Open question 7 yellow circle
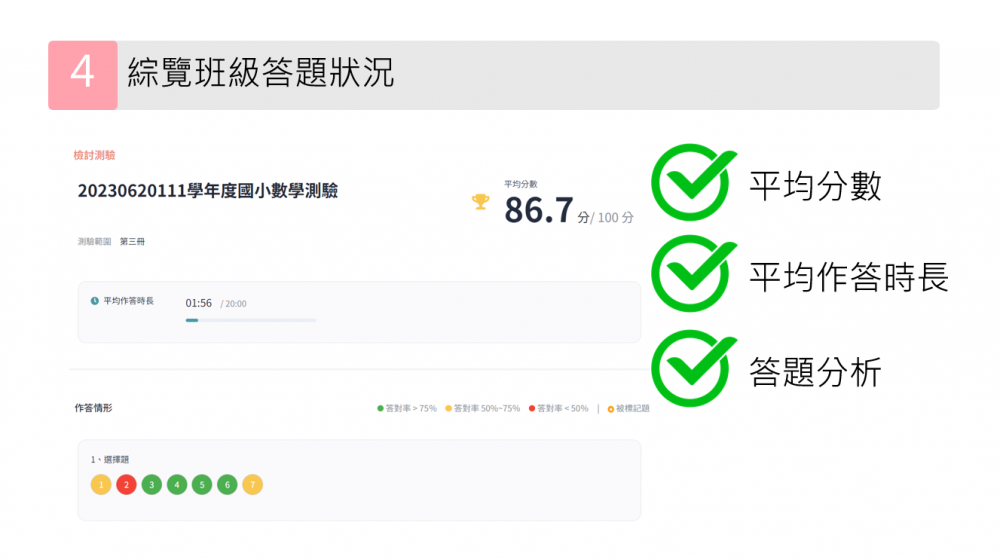The height and width of the screenshot is (559, 1000). coord(253,485)
